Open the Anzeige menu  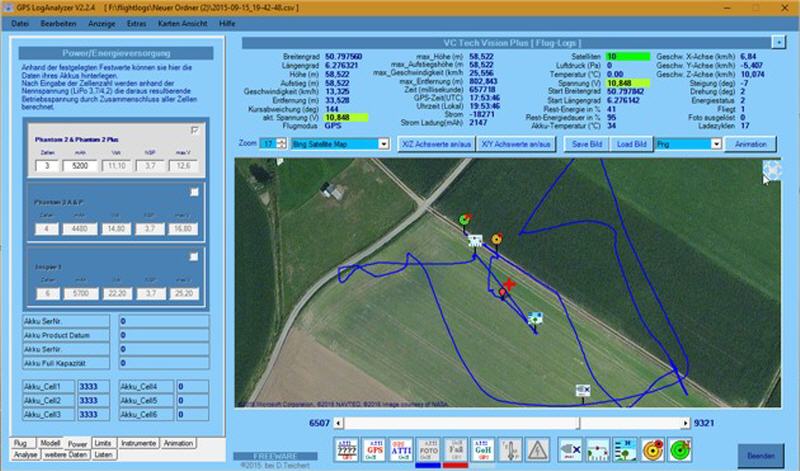pyautogui.click(x=102, y=23)
